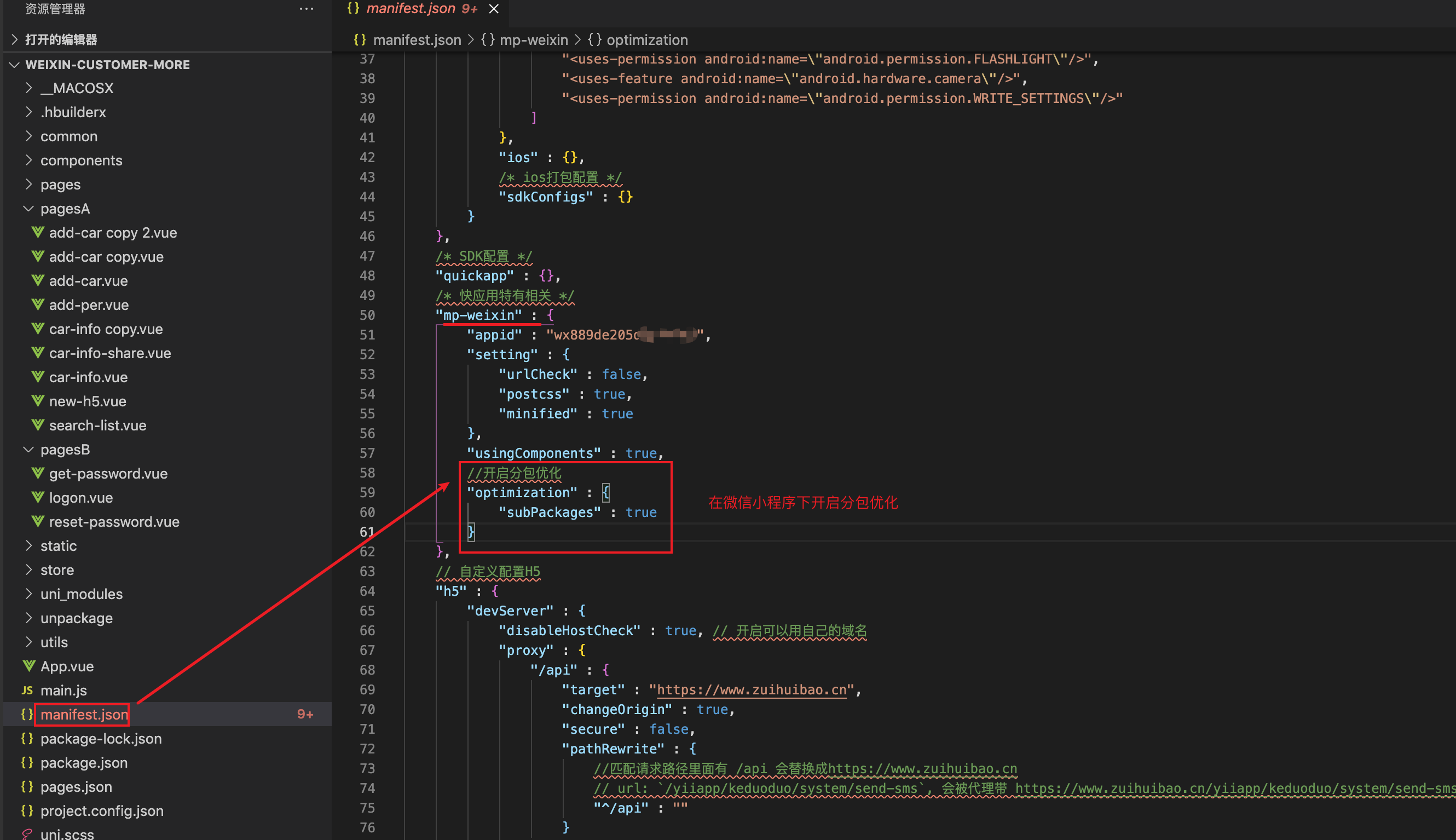Viewport: 1456px width, 840px height.
Task: Click mp-weixin in the breadcrumb path
Action: tap(533, 40)
